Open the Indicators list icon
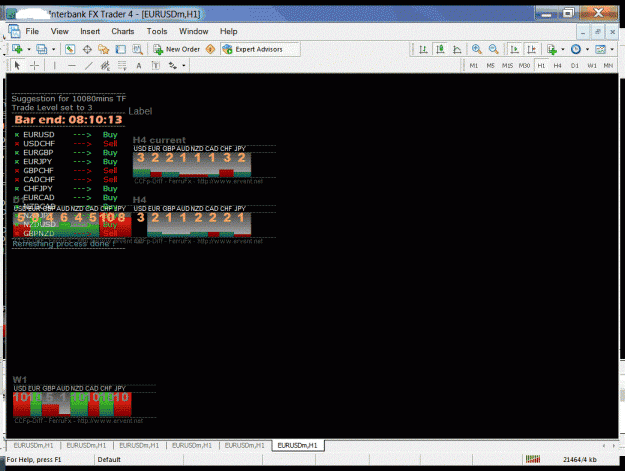 [x=552, y=49]
